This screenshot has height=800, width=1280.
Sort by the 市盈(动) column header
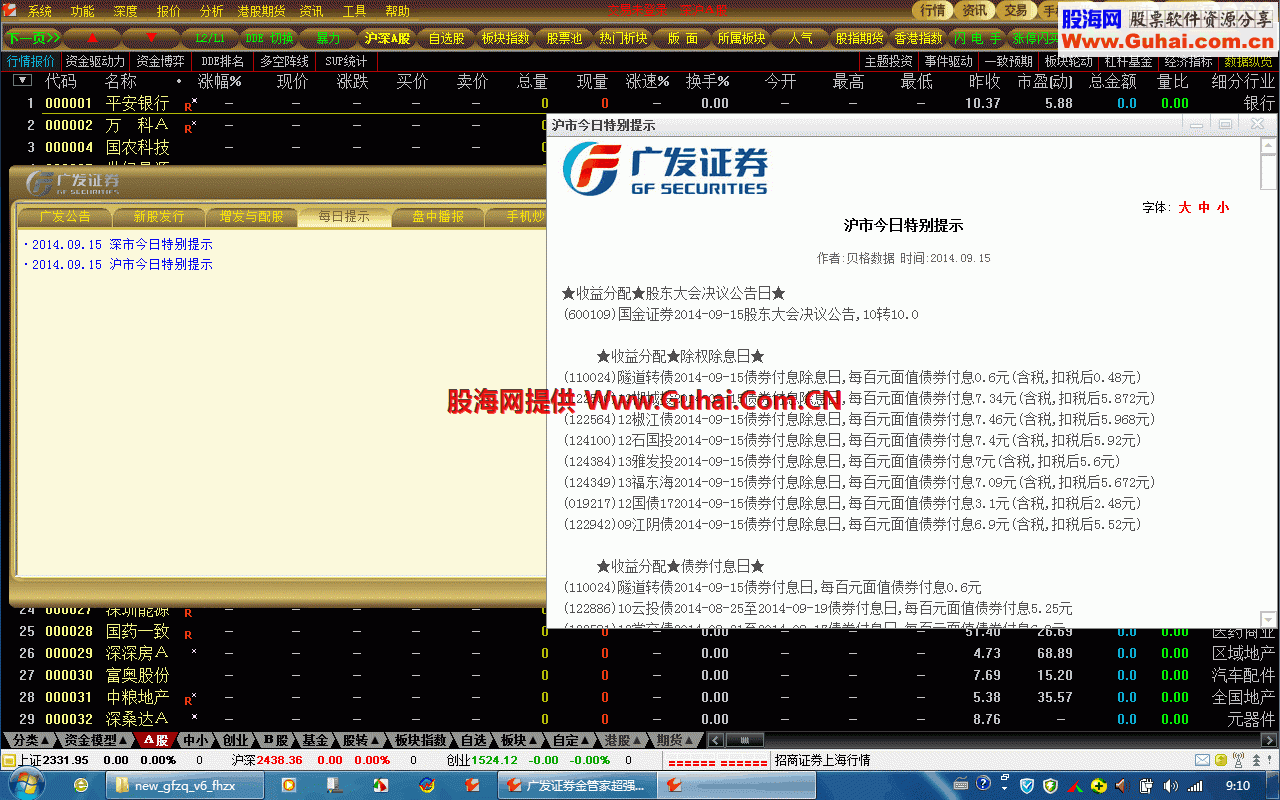1044,81
